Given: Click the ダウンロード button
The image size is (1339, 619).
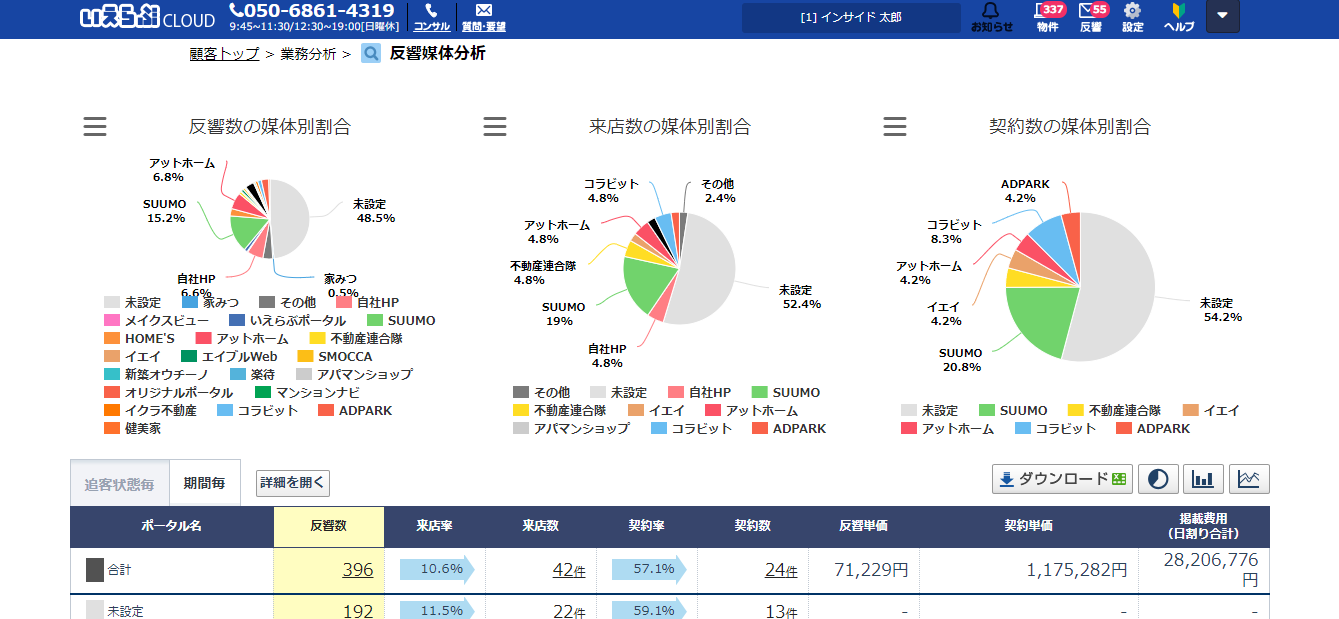Looking at the screenshot, I should 1061,479.
